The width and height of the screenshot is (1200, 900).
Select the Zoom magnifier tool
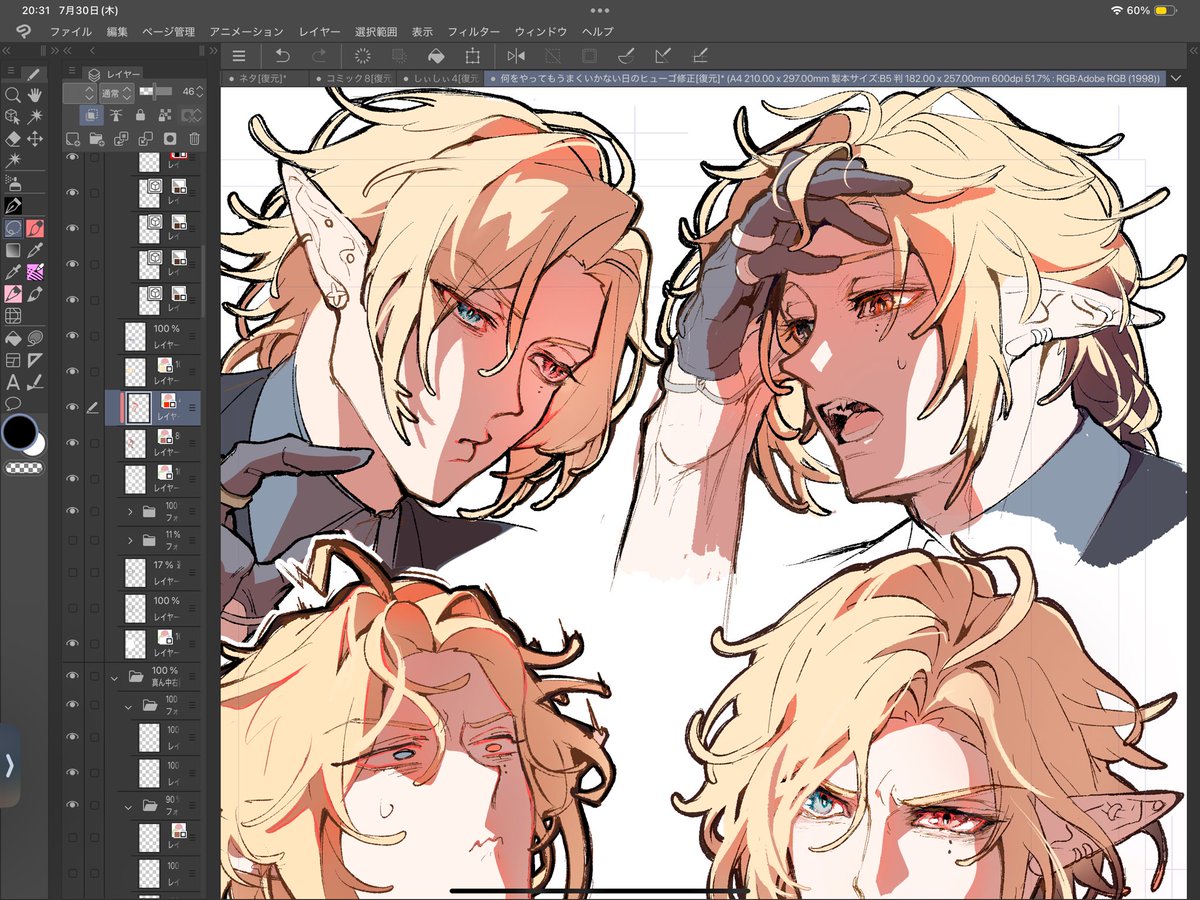[13, 94]
